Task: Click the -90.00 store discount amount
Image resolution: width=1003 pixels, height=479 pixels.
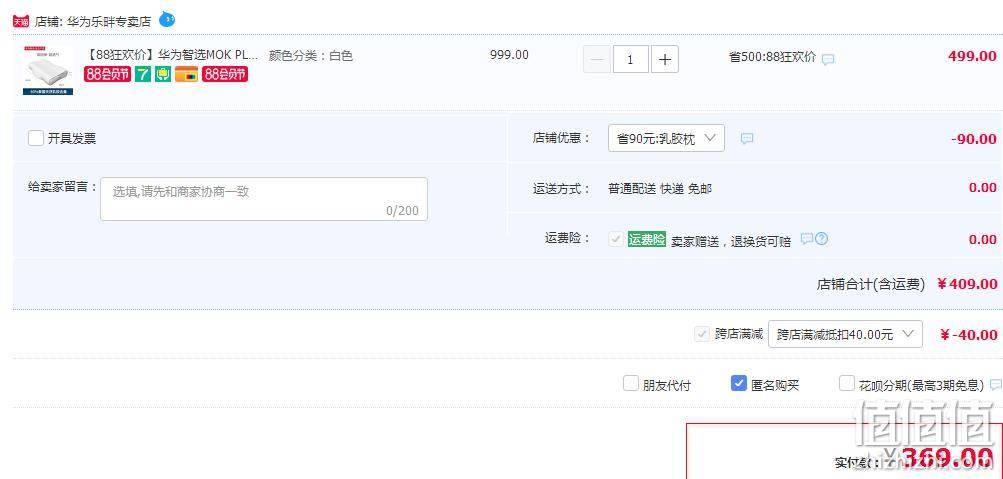Action: point(974,139)
